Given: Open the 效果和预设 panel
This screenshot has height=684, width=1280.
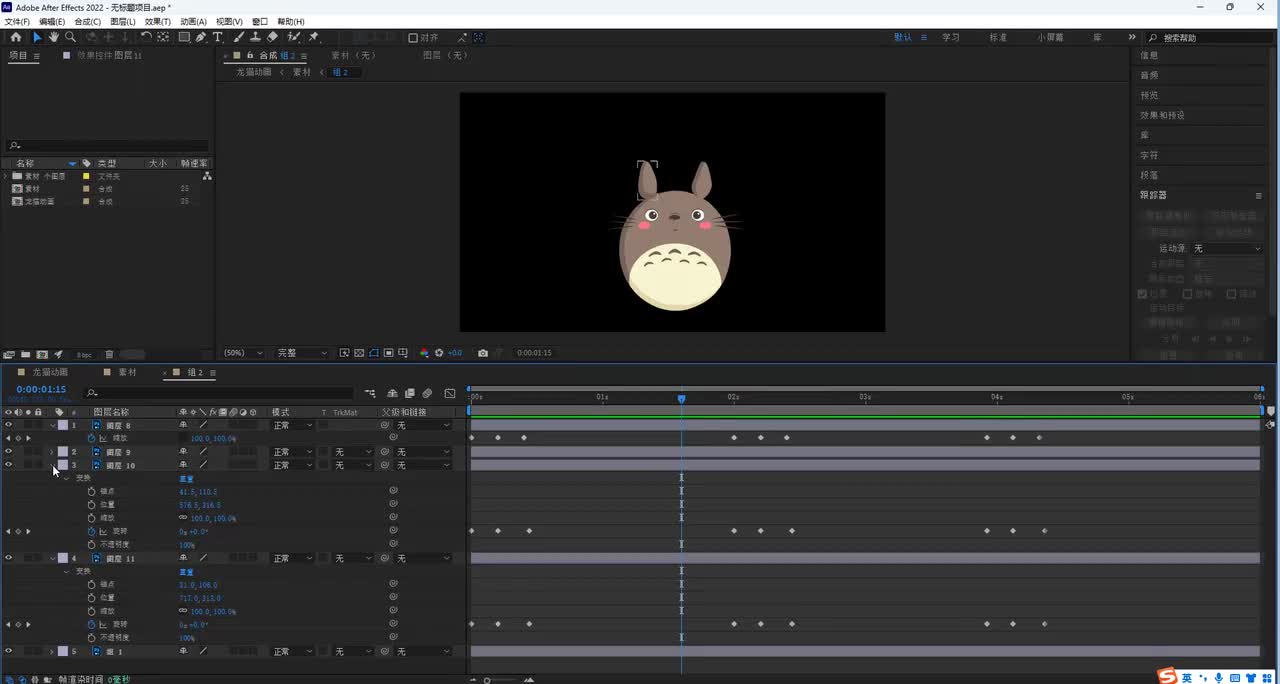Looking at the screenshot, I should [1162, 115].
